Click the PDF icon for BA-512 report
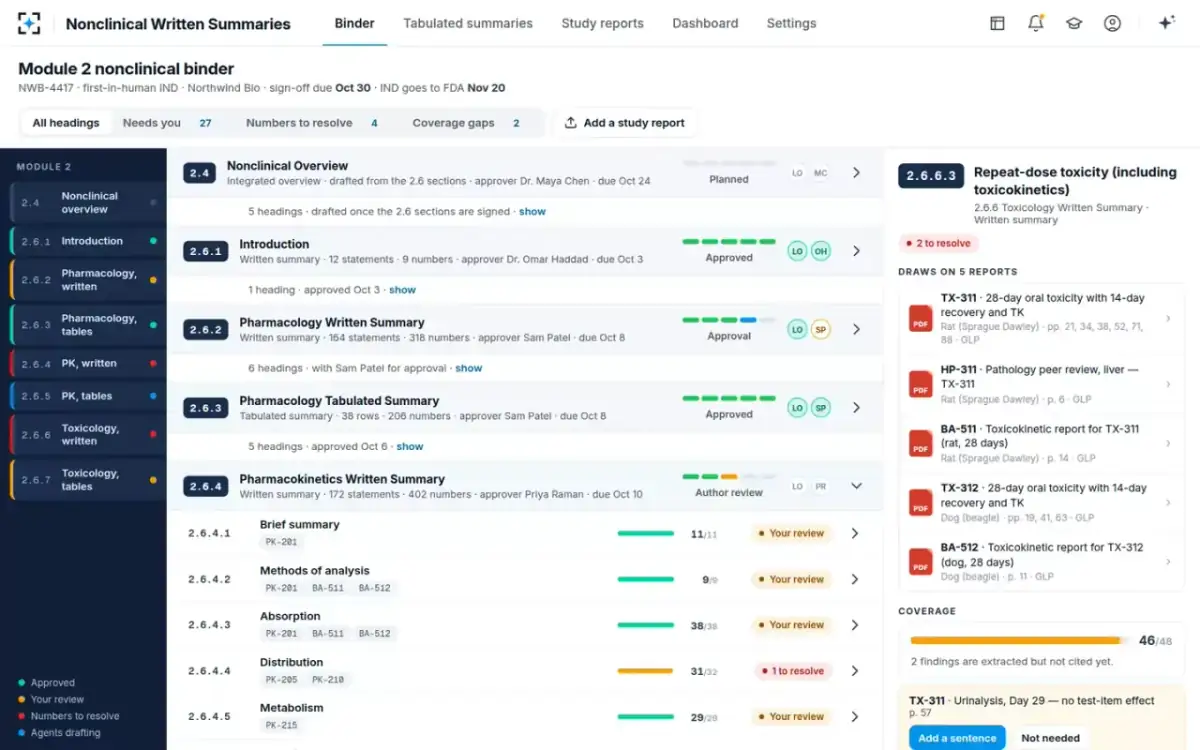 coord(920,562)
